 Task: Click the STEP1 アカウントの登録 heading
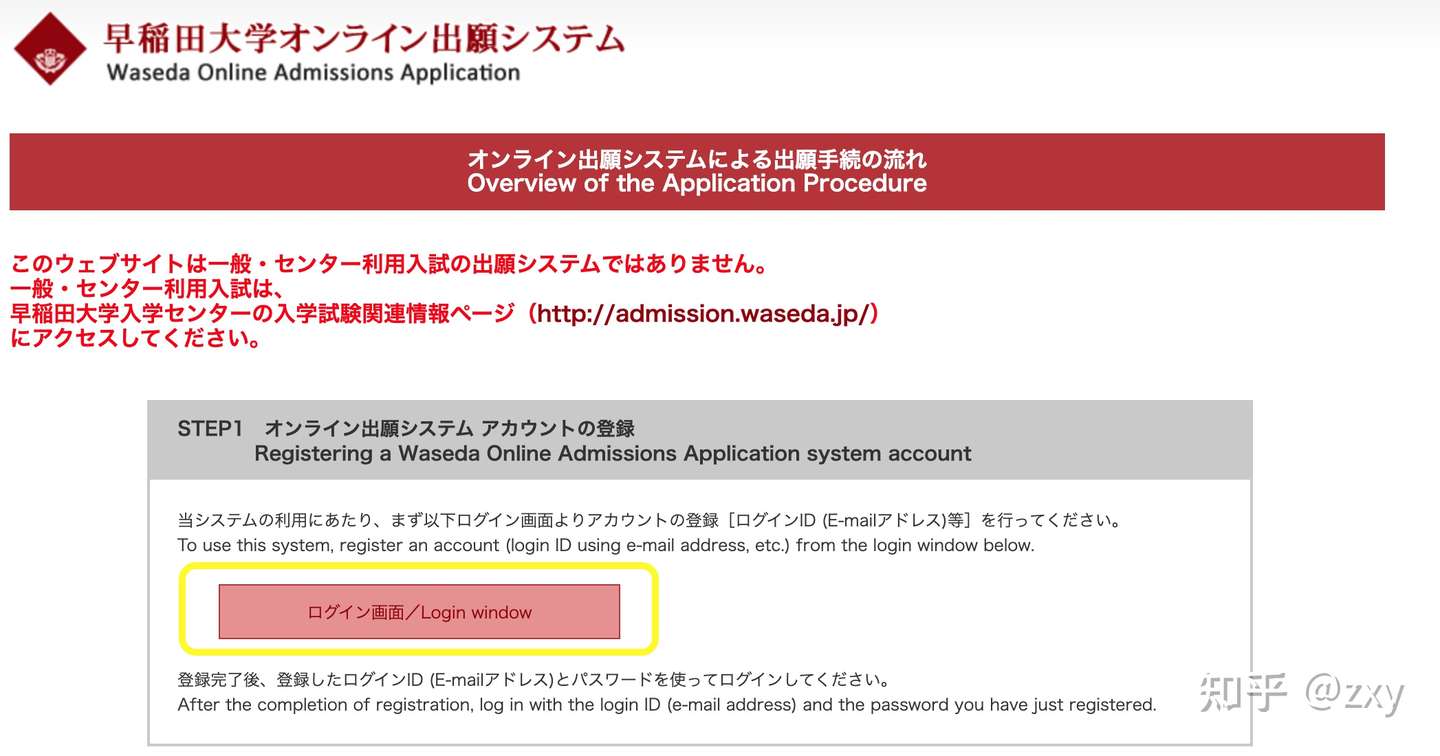pyautogui.click(x=406, y=428)
